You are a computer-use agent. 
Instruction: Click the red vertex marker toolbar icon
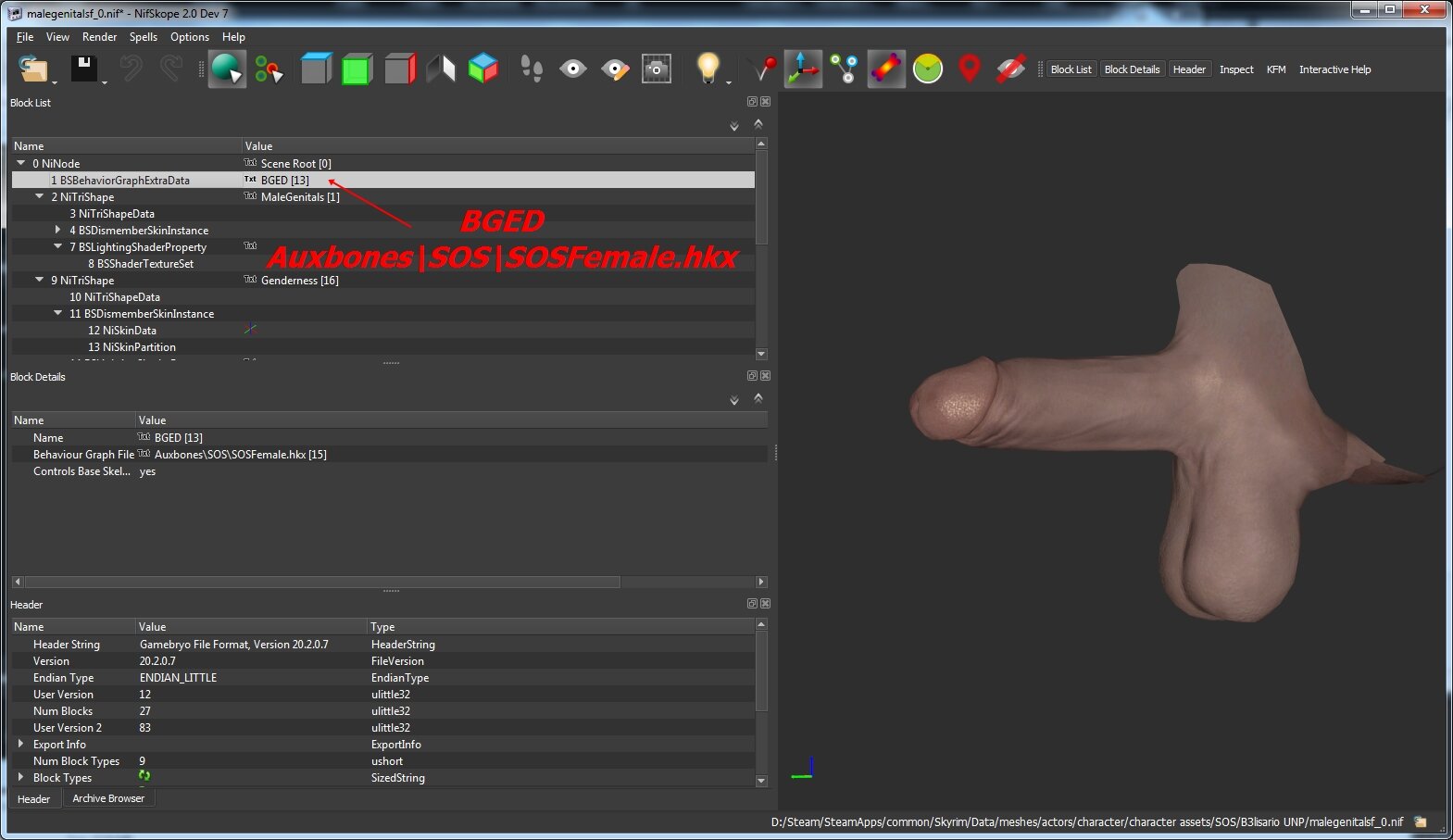763,69
